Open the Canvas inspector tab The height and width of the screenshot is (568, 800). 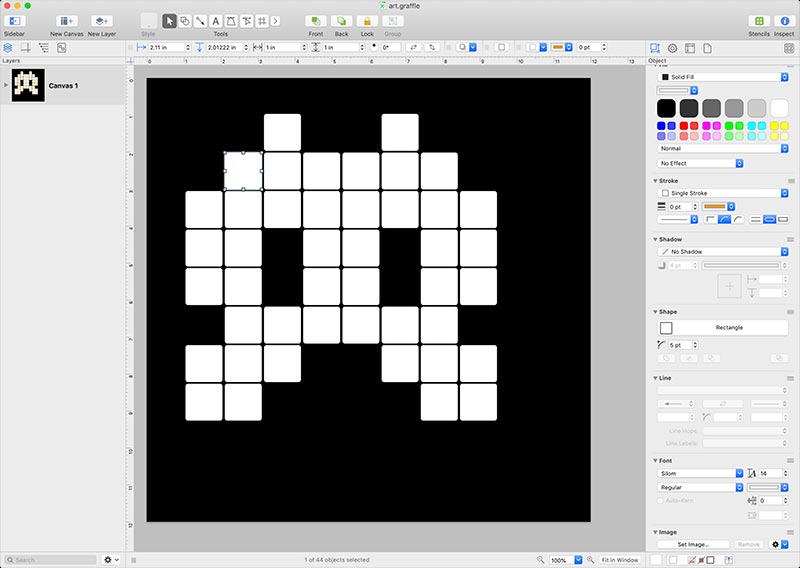pos(690,48)
